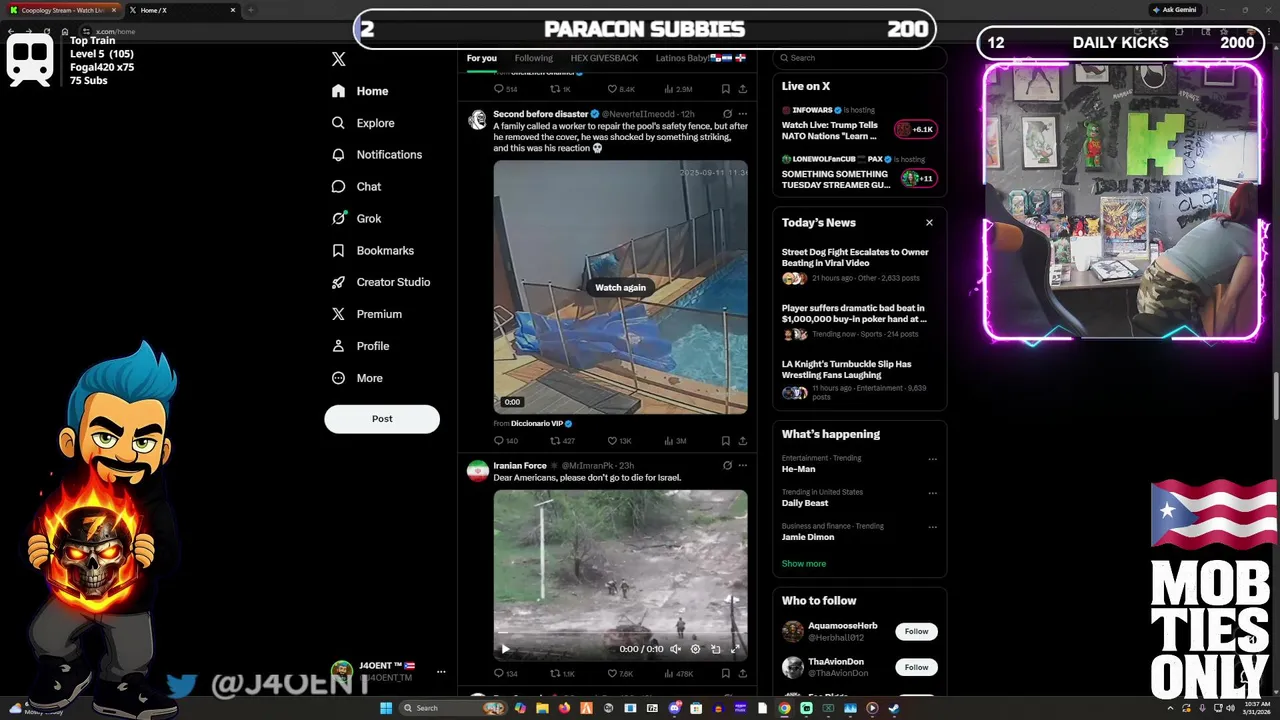
Task: Switch to the Latinos Baby! tab
Action: [x=700, y=58]
